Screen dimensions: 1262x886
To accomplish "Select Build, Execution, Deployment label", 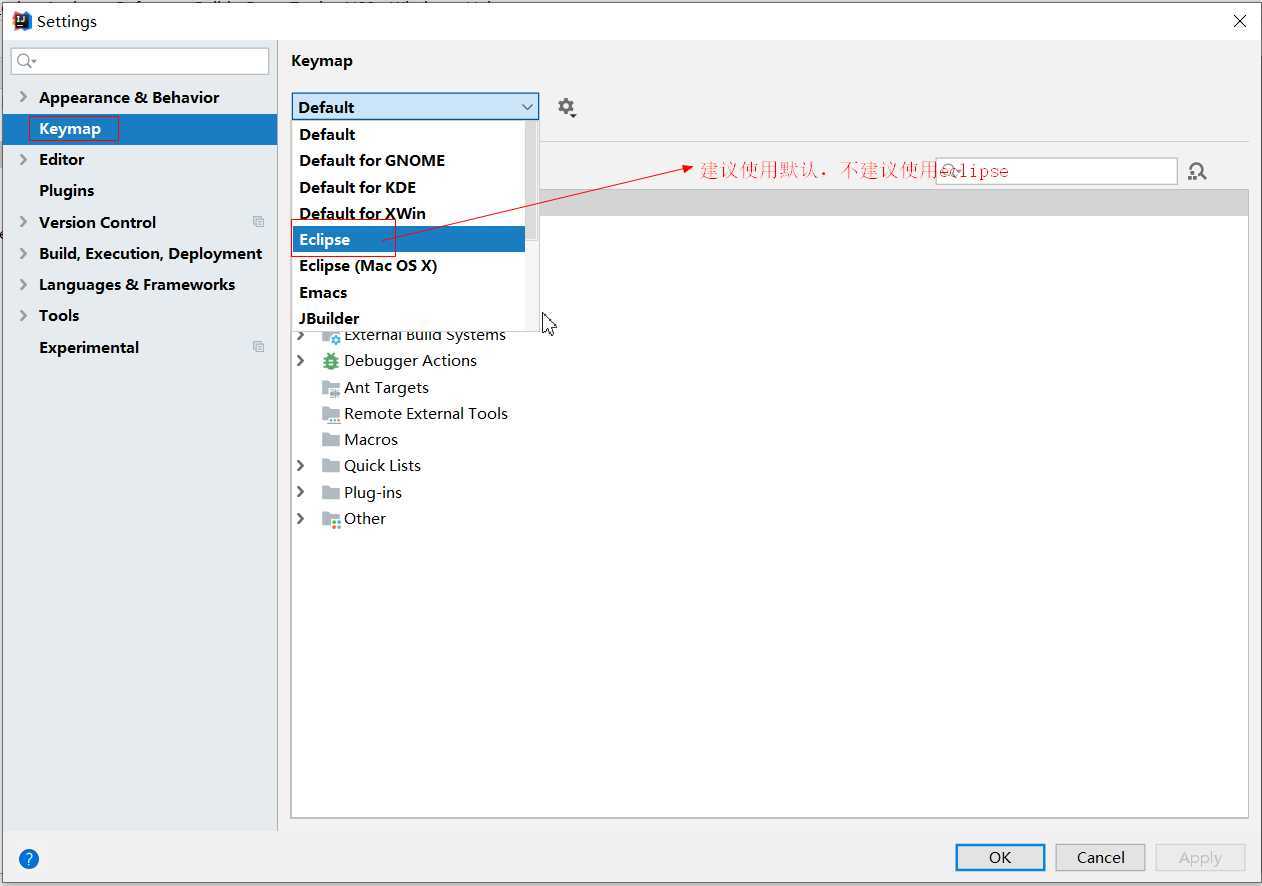I will point(151,253).
